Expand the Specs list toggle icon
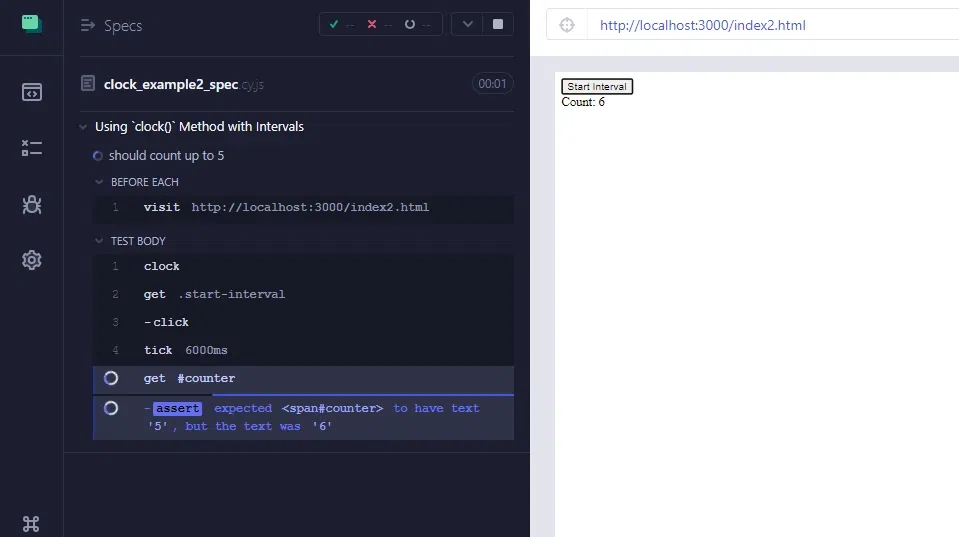 pyautogui.click(x=87, y=25)
